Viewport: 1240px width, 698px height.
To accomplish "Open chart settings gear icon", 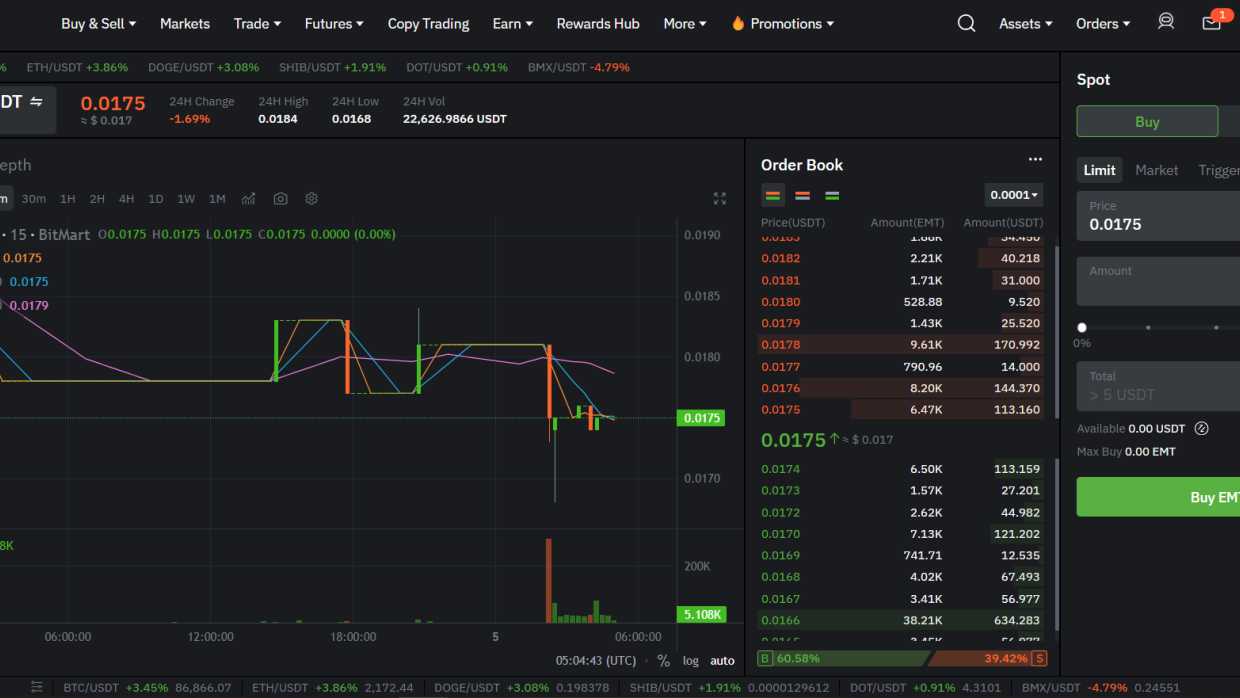I will pyautogui.click(x=311, y=199).
